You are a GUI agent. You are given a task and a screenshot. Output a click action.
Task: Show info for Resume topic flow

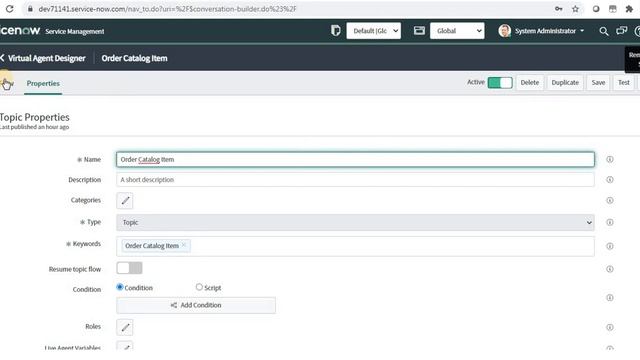(609, 269)
